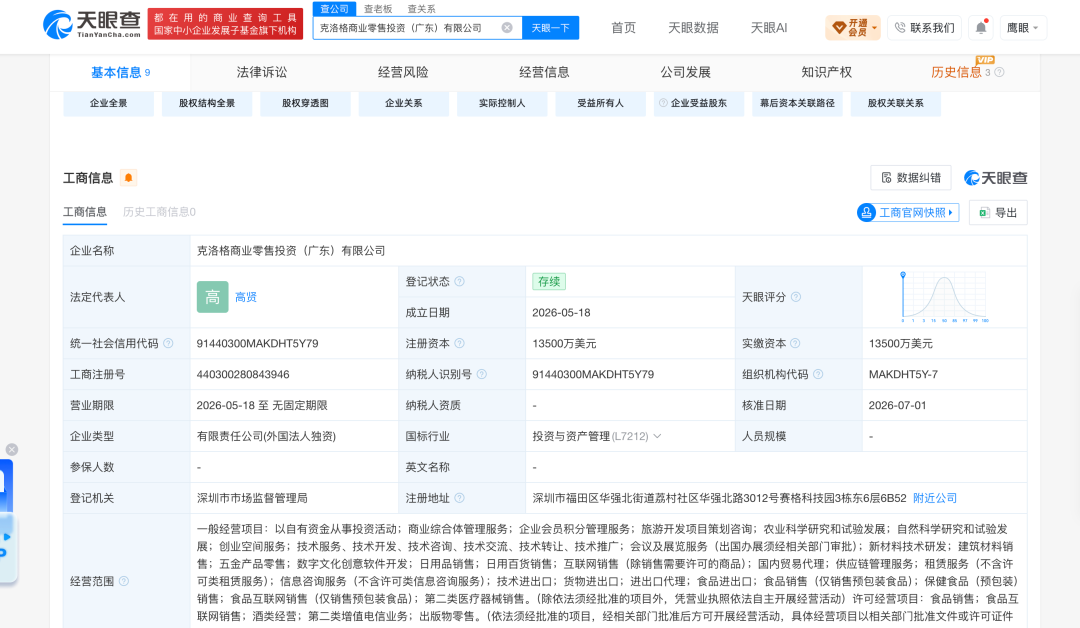Click the help icon next to 组织机构代码
The height and width of the screenshot is (628, 1080).
pyautogui.click(x=818, y=374)
